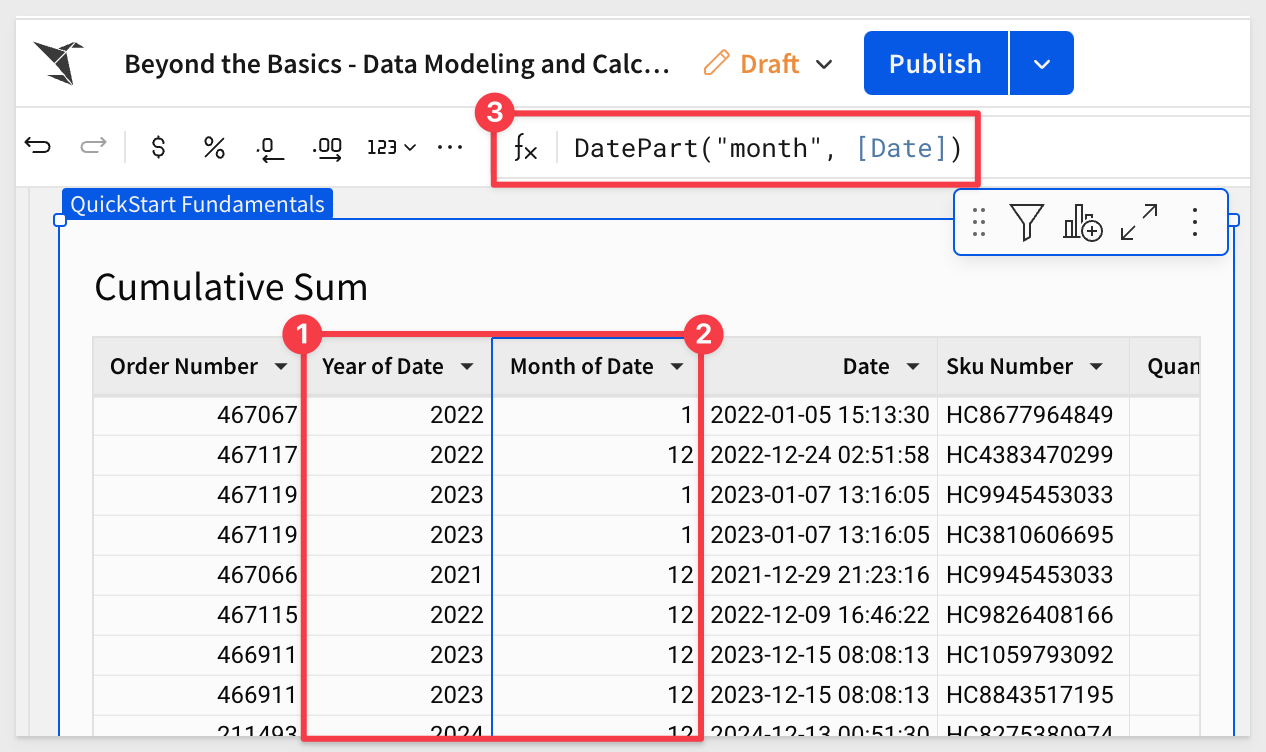Select SKU cell HC8843517195
Image resolution: width=1266 pixels, height=752 pixels.
[x=1034, y=695]
